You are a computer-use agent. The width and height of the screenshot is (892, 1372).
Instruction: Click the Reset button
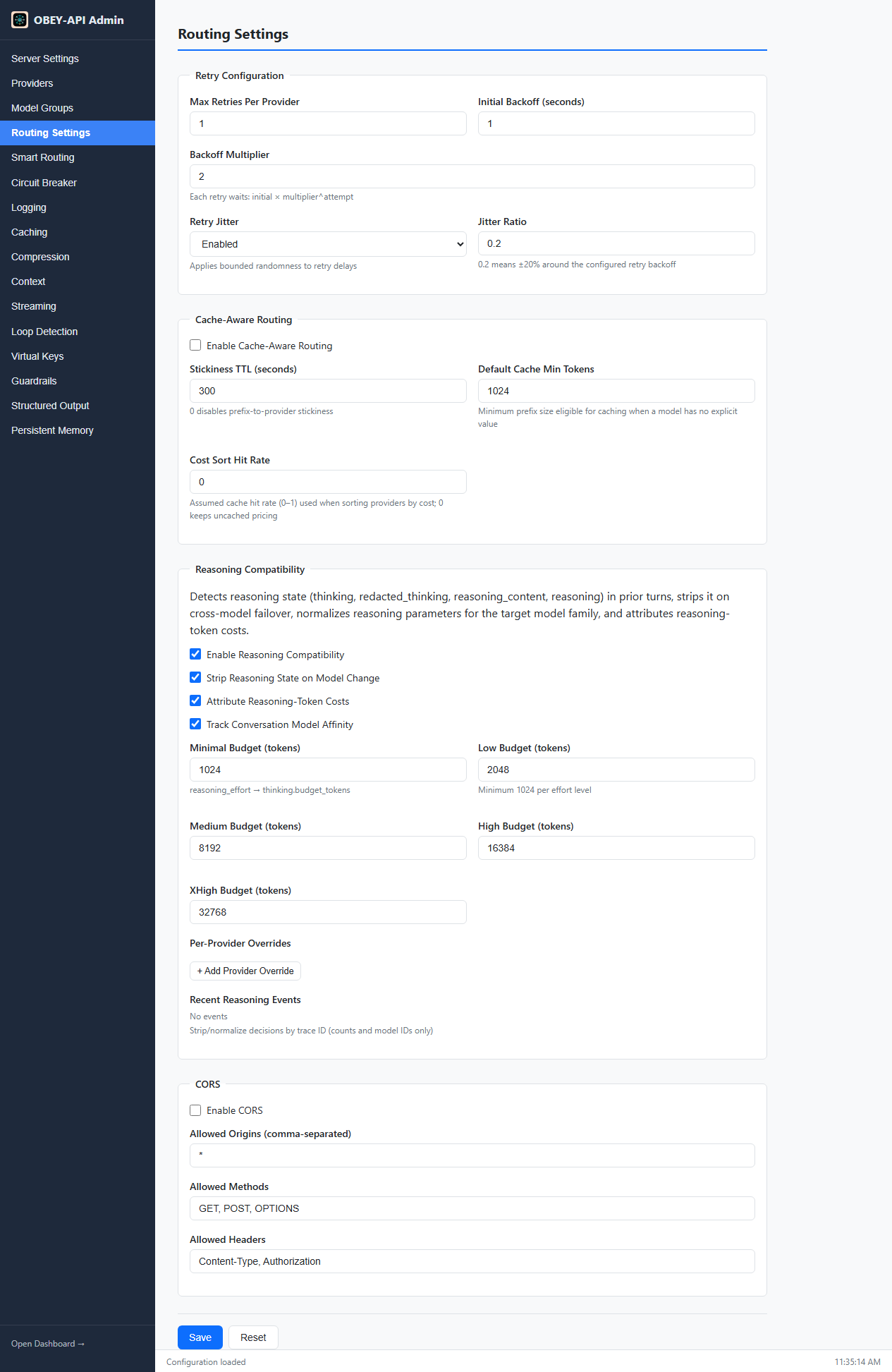(x=253, y=1337)
